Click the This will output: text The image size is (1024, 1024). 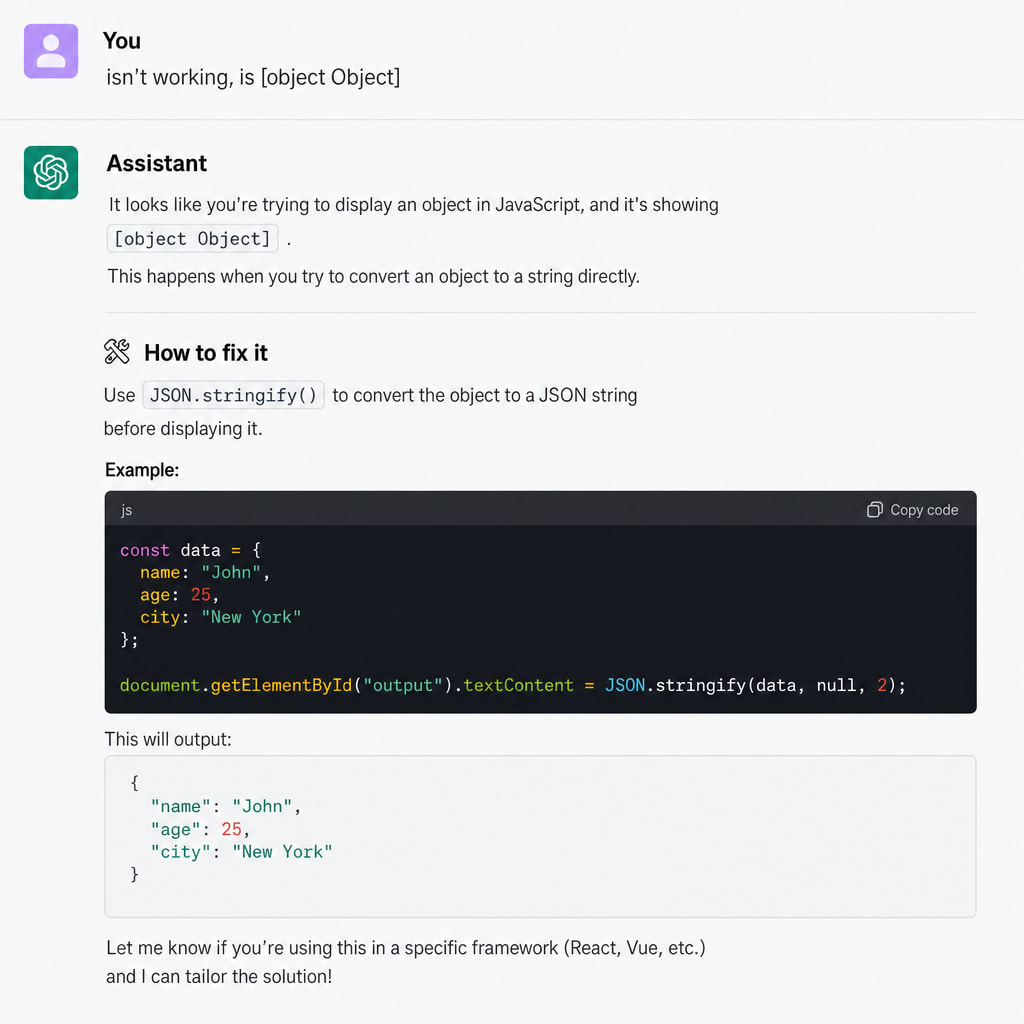point(168,739)
